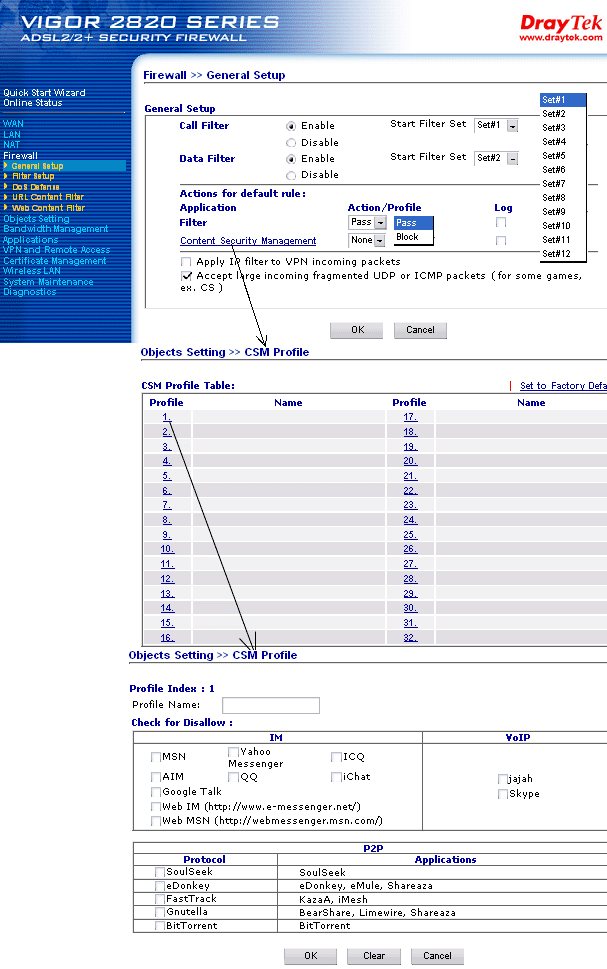Open Wireless LAN menu
The image size is (607, 969).
pyautogui.click(x=32, y=271)
